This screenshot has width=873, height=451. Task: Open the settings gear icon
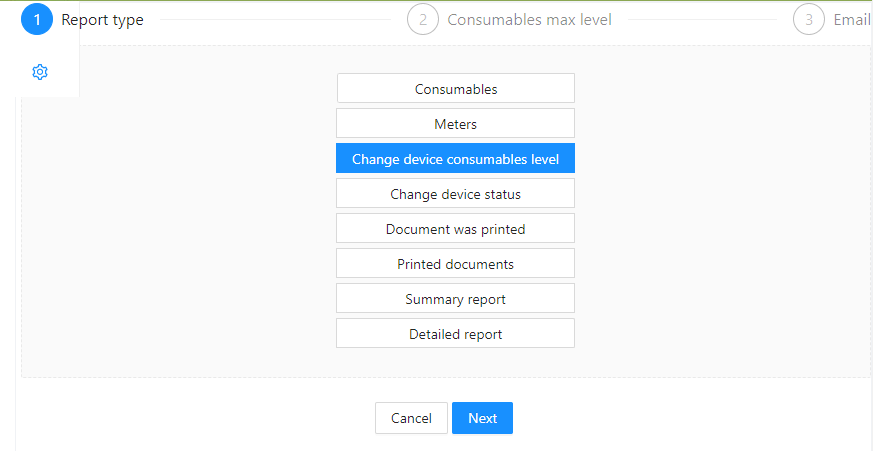(x=40, y=72)
